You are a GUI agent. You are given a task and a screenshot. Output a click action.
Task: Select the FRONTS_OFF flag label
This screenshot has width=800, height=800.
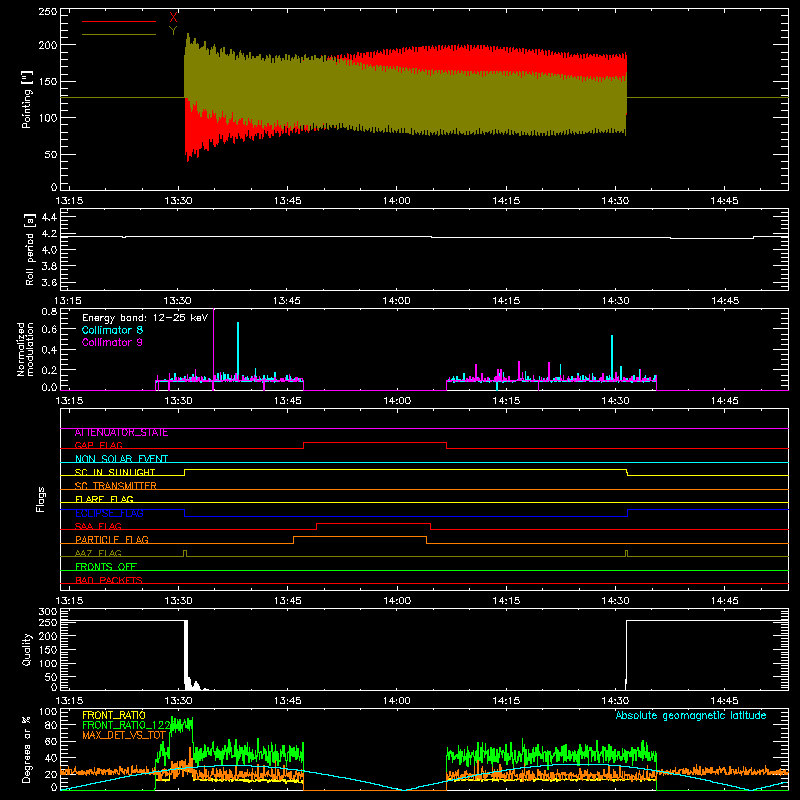(x=106, y=567)
